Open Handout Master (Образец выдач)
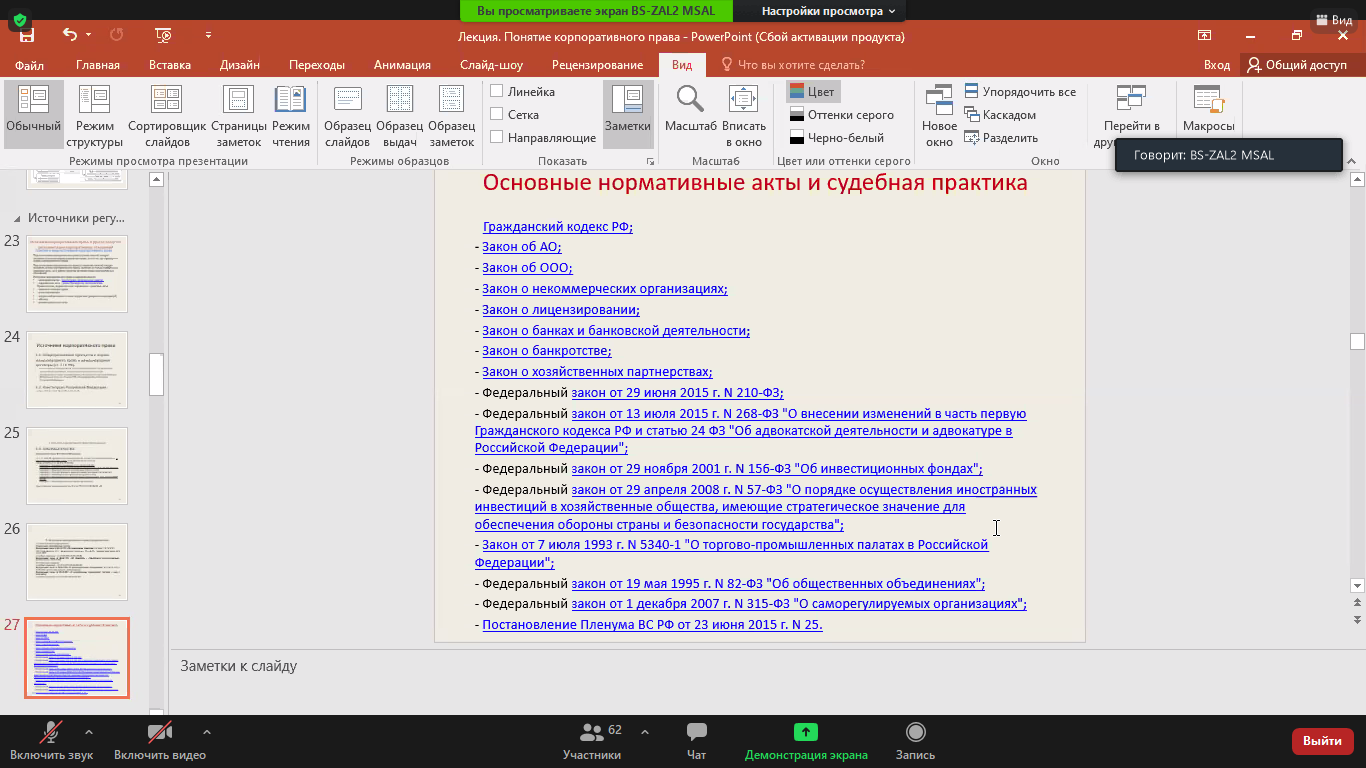This screenshot has width=1366, height=768. coord(399,114)
